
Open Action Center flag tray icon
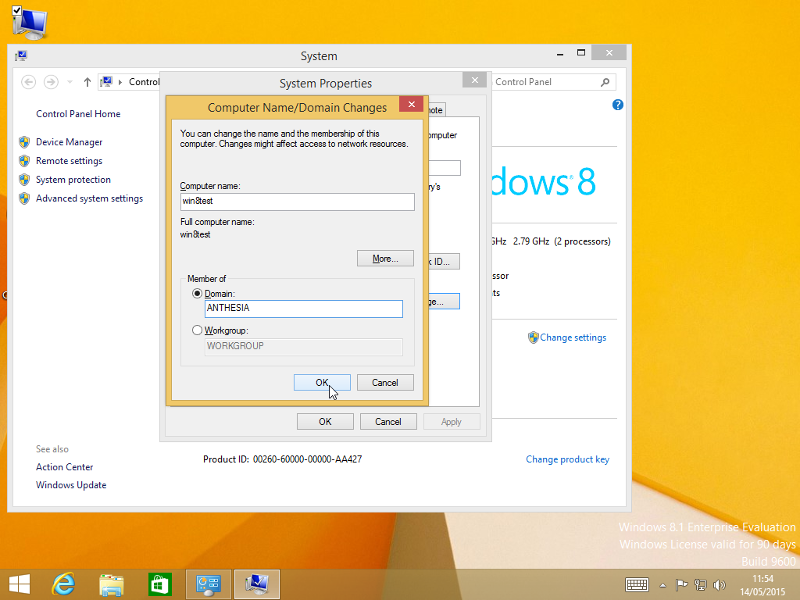click(x=681, y=585)
